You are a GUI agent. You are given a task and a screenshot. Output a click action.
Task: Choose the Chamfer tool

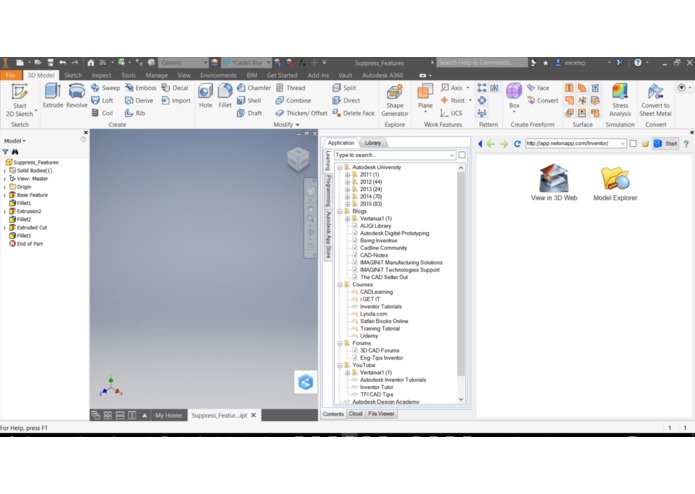[254, 88]
